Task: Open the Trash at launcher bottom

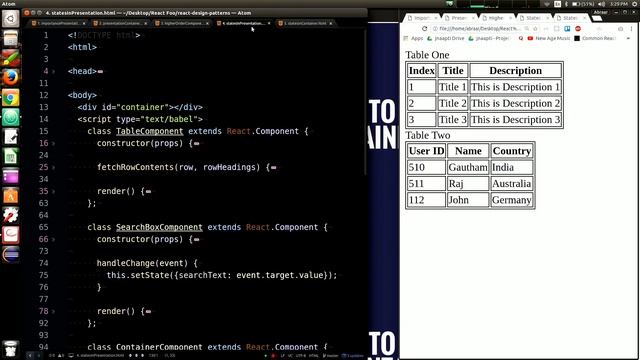Action: [x=11, y=349]
